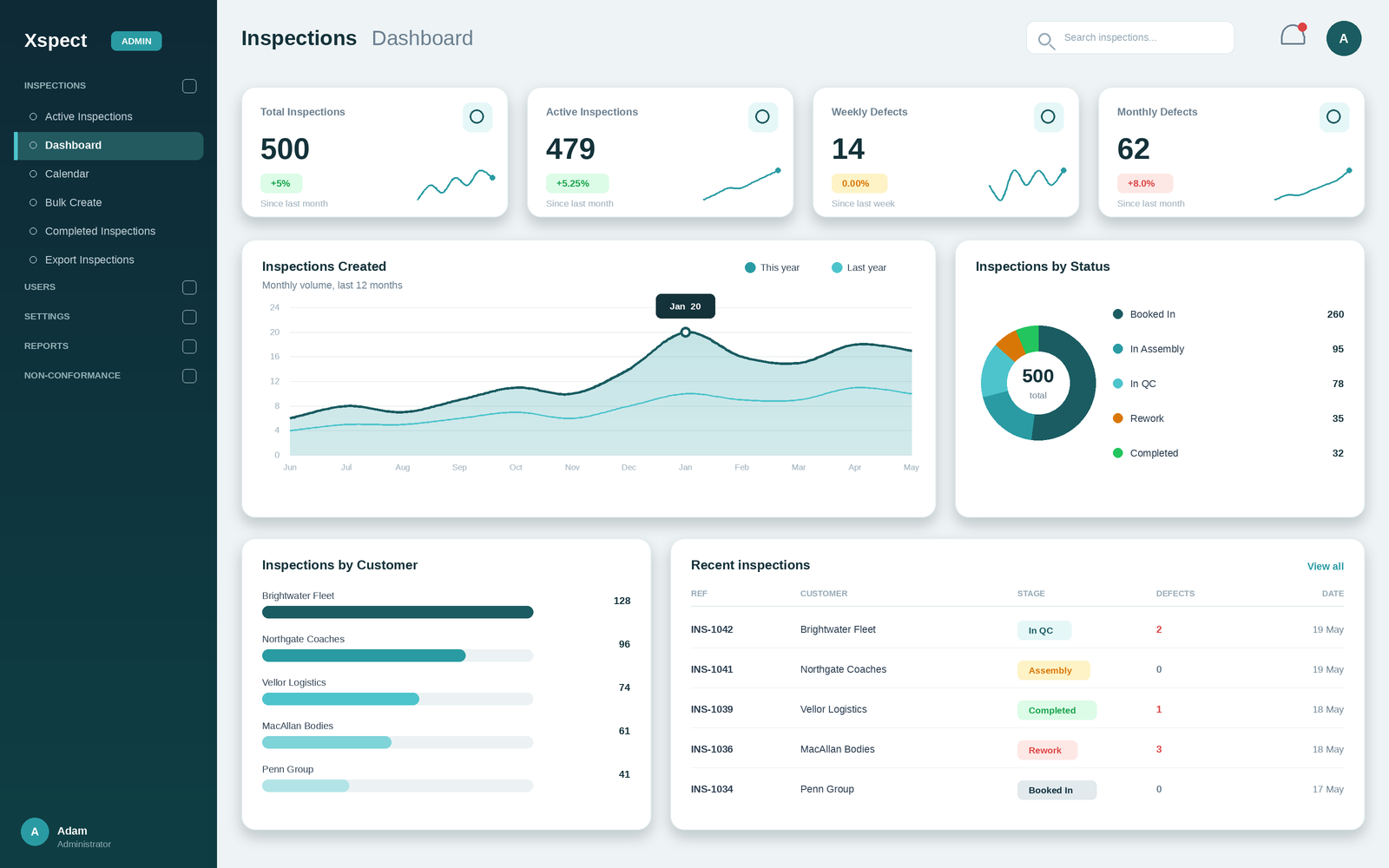
Task: Click the View all link
Action: click(x=1325, y=566)
